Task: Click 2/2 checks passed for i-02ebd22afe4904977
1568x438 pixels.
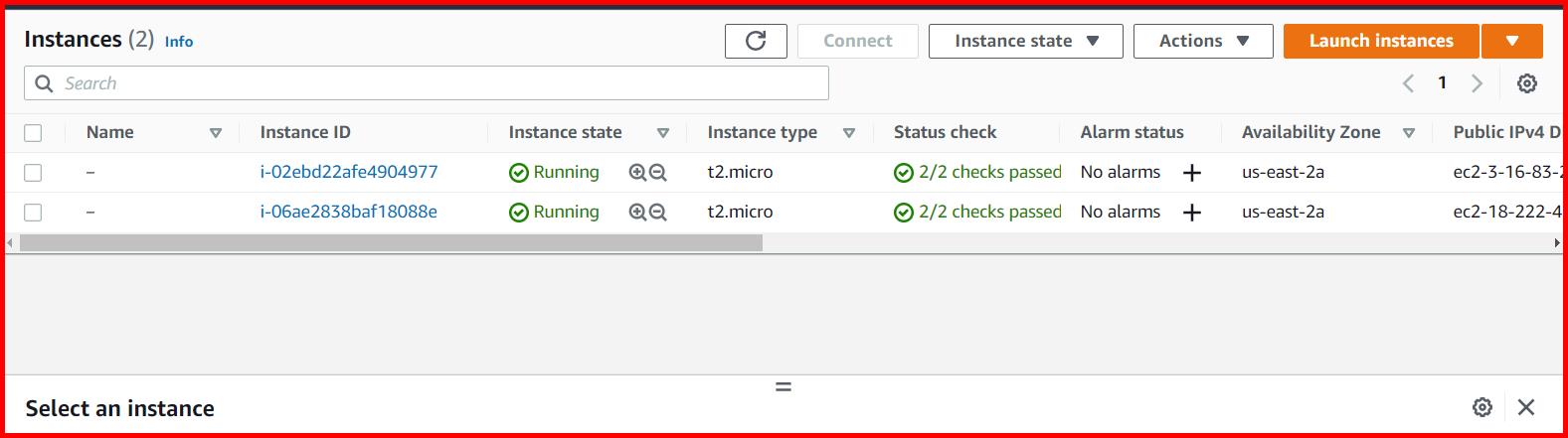Action: click(977, 172)
